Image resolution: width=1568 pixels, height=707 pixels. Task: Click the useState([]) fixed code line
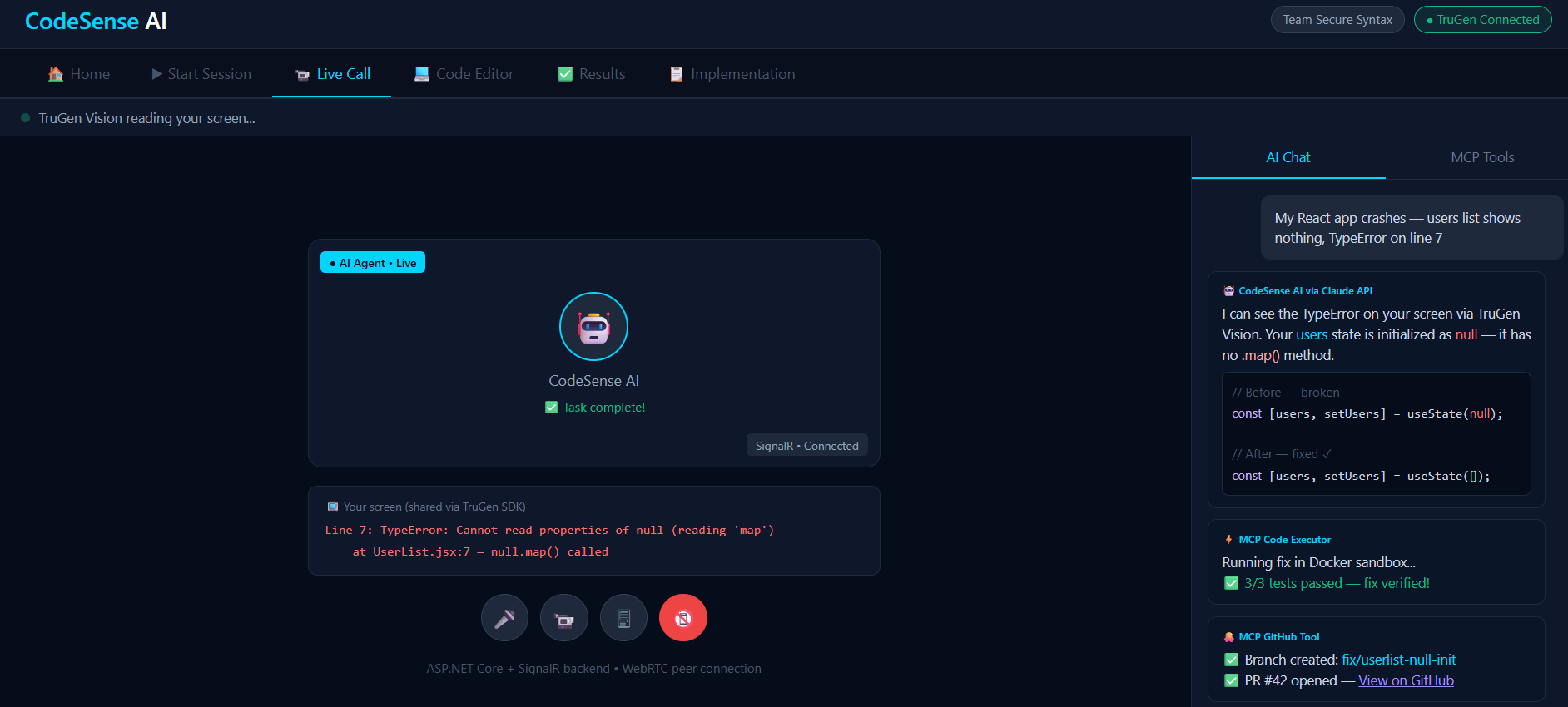(x=1361, y=476)
